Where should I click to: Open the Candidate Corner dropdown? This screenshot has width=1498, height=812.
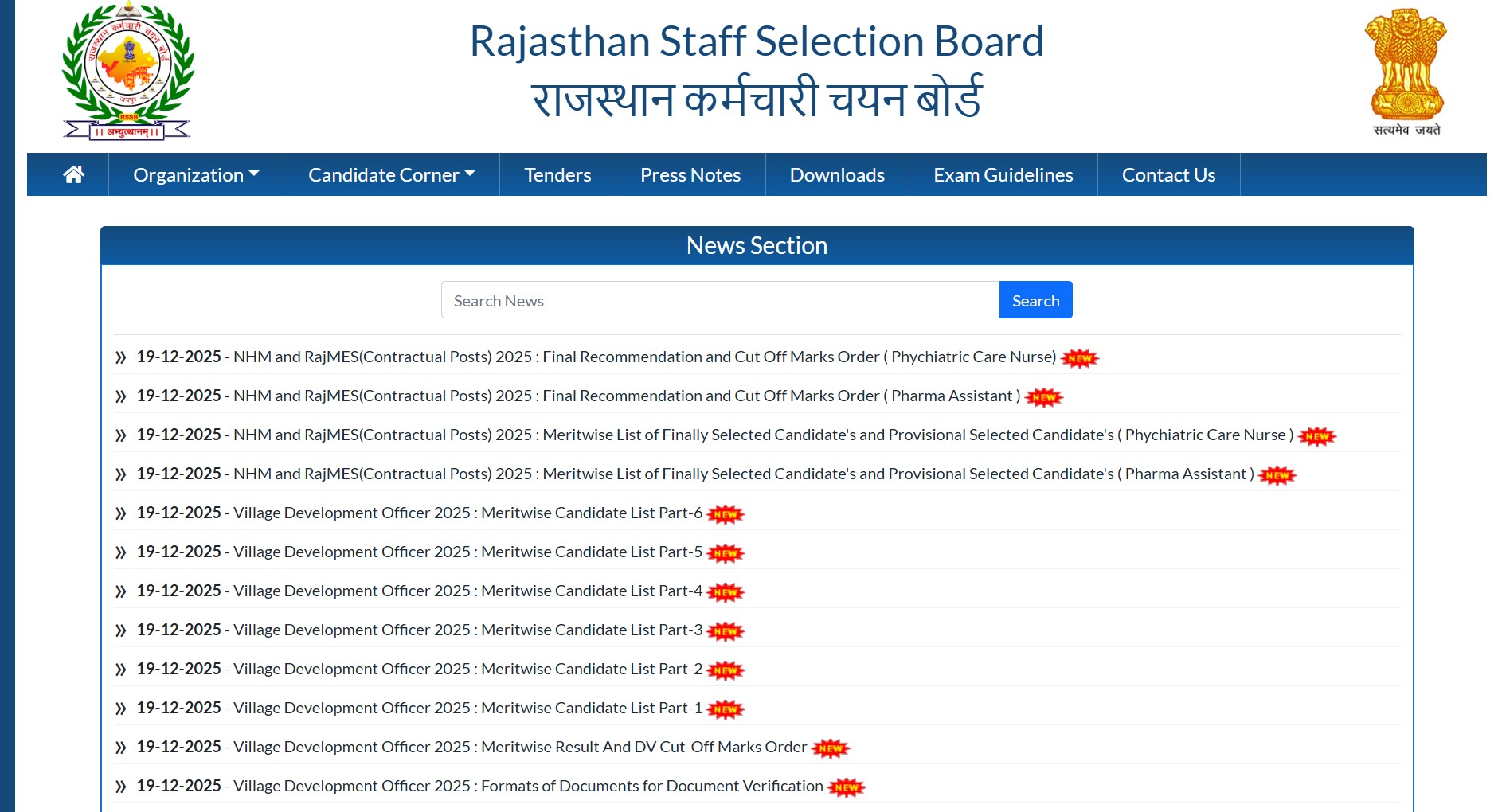391,174
